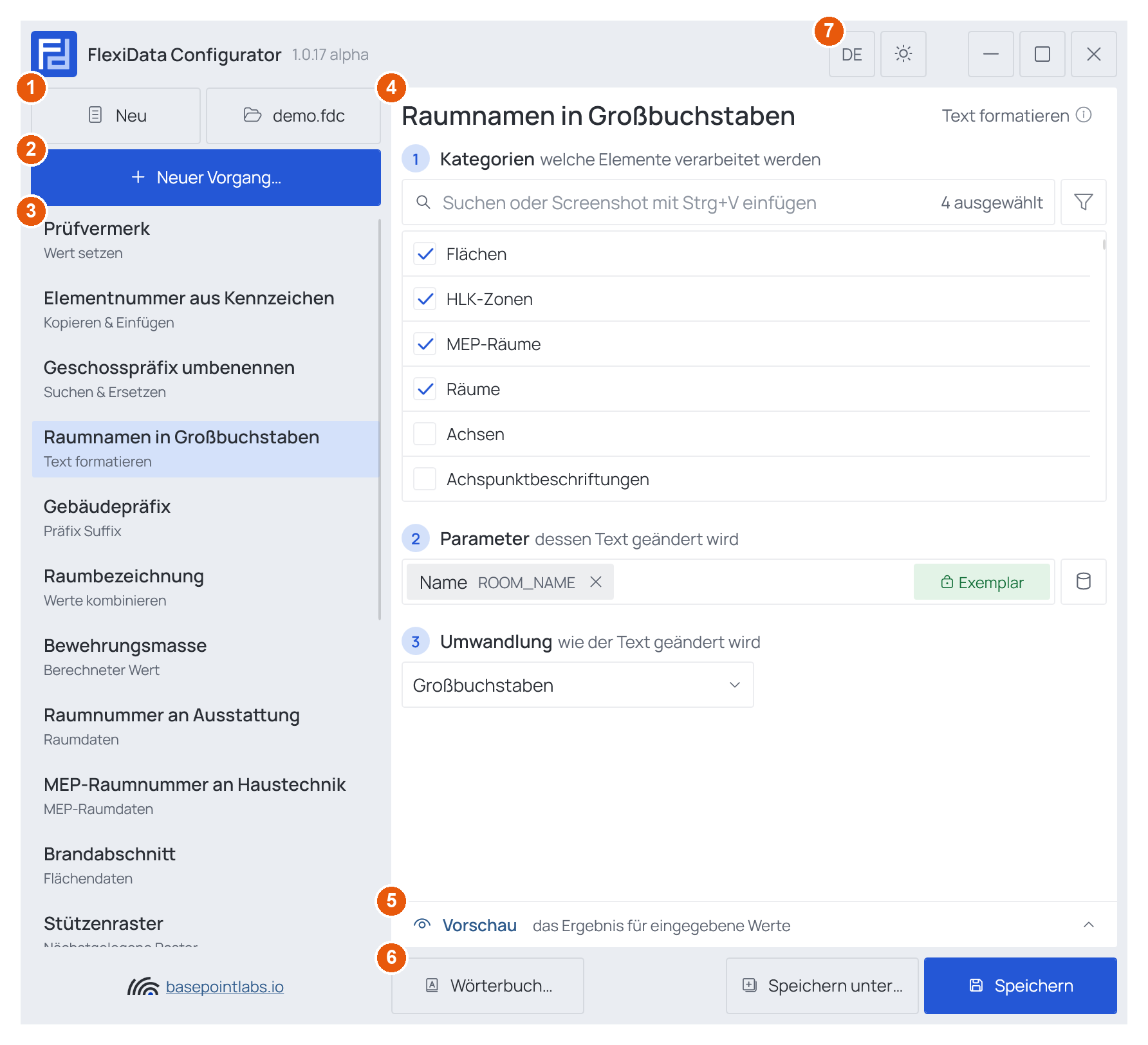Open the parameter database cylinder icon
This screenshot has width=1148, height=1045.
pos(1083,582)
